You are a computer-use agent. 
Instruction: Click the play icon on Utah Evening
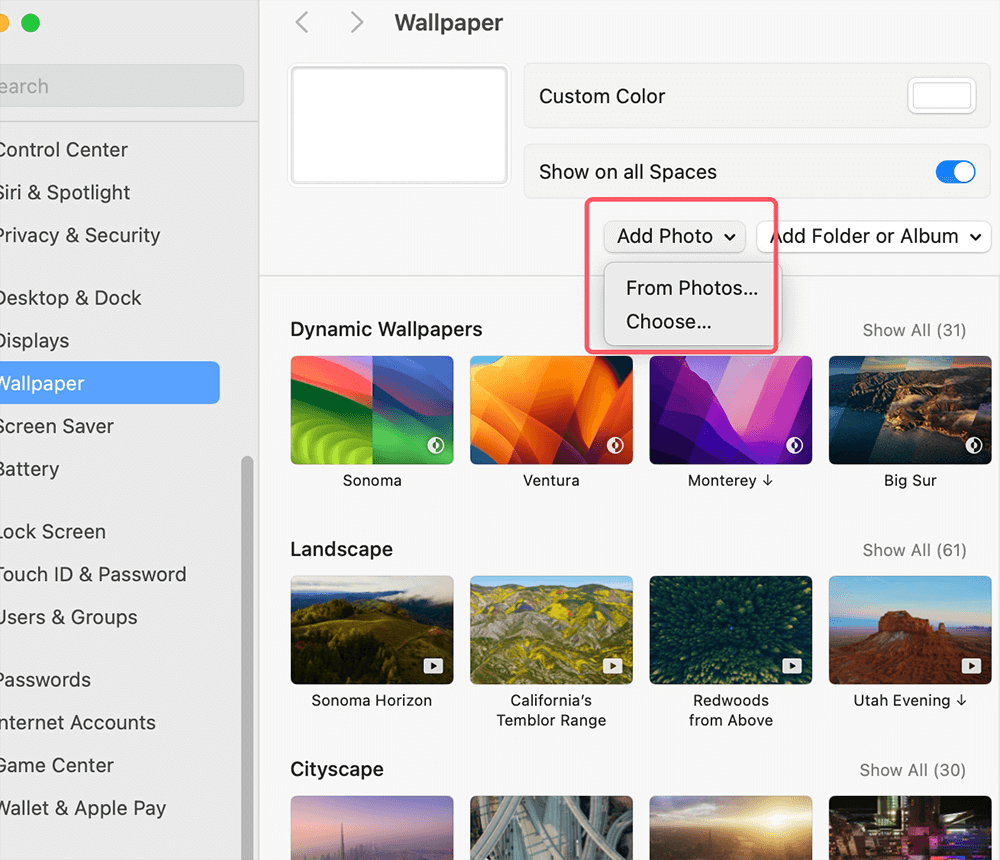[971, 665]
